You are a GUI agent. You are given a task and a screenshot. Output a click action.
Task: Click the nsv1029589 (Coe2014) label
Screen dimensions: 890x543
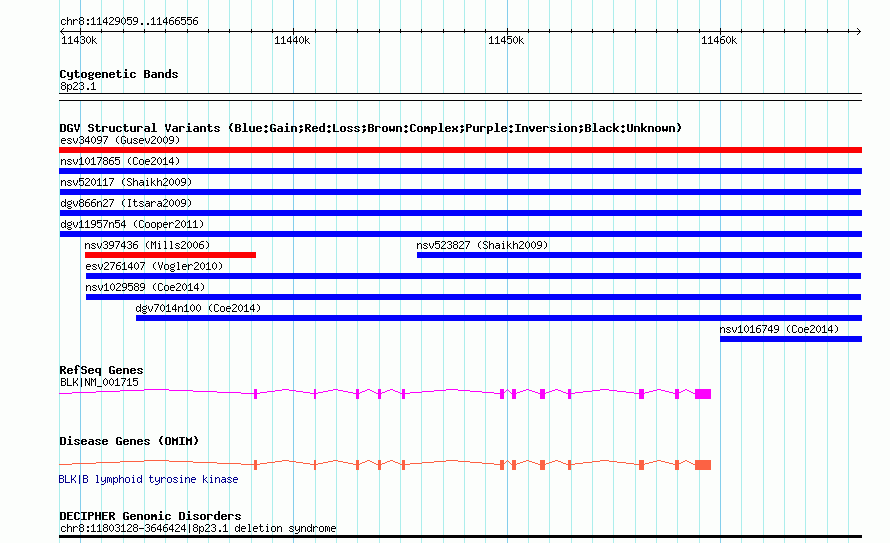[145, 287]
